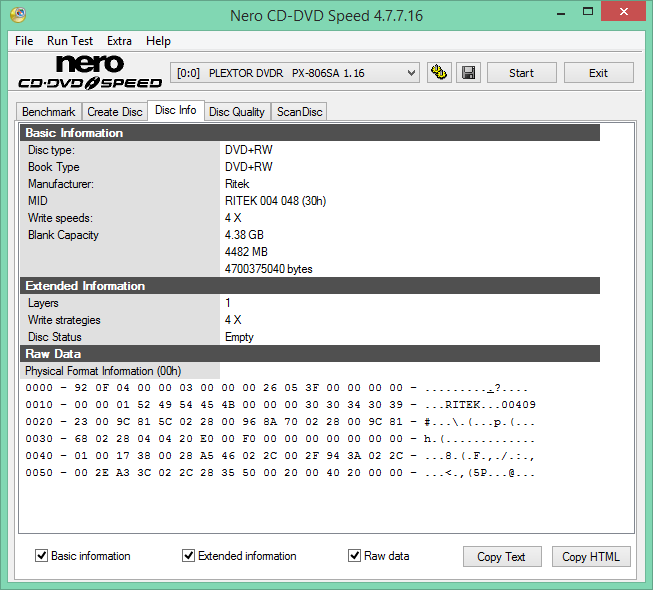The image size is (653, 590).
Task: Click the Nero CD-DVD Speed logo
Action: click(x=90, y=72)
